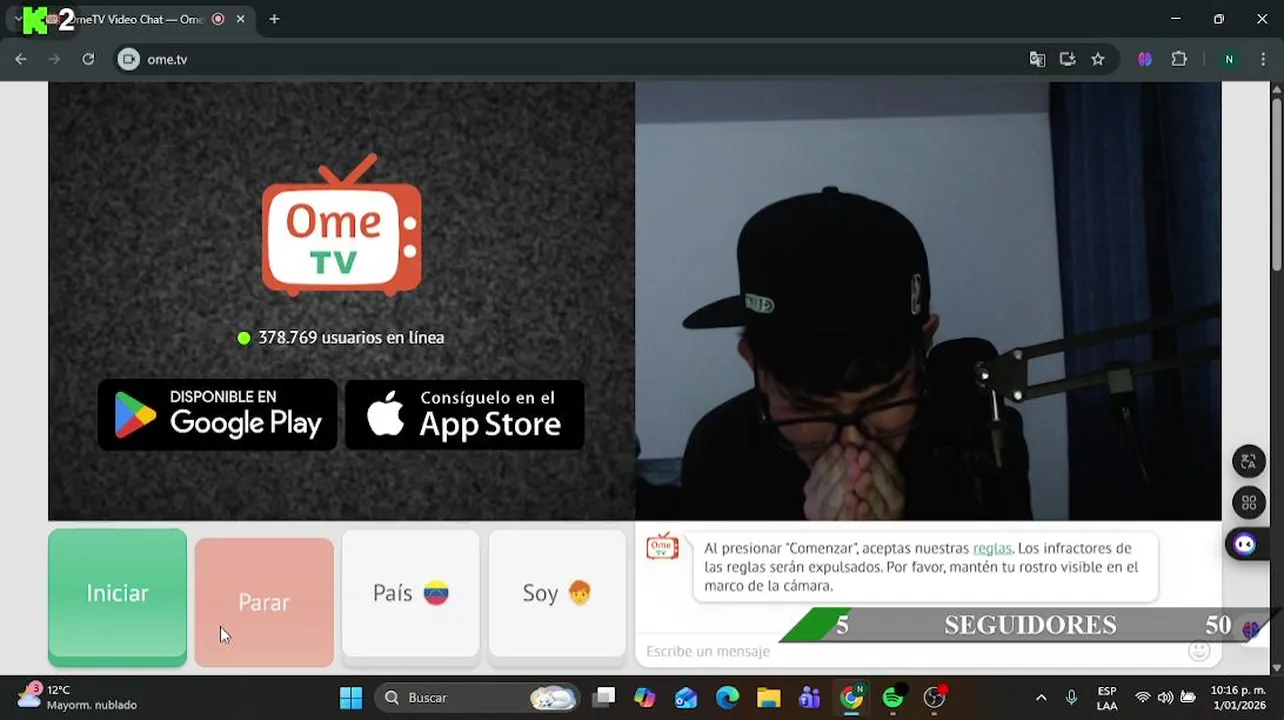Screen dimensions: 1284x720
Task: Click the green Iniciar button
Action: (x=117, y=597)
